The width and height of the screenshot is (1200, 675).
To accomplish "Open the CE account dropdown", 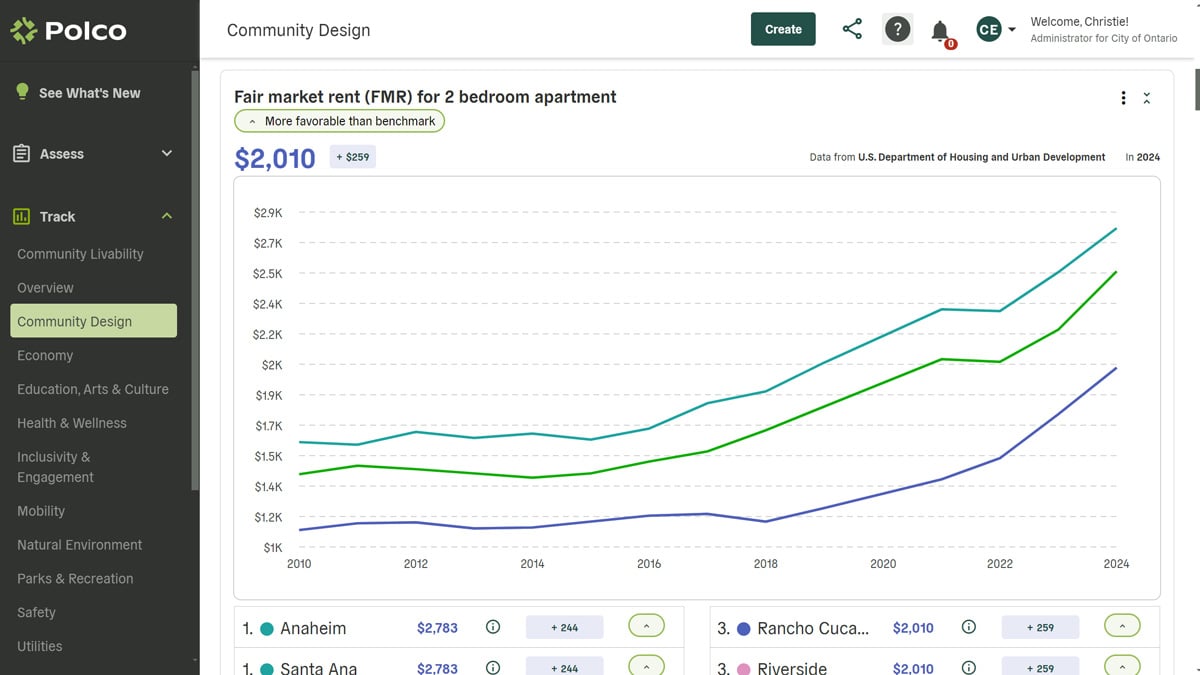I will [x=995, y=29].
